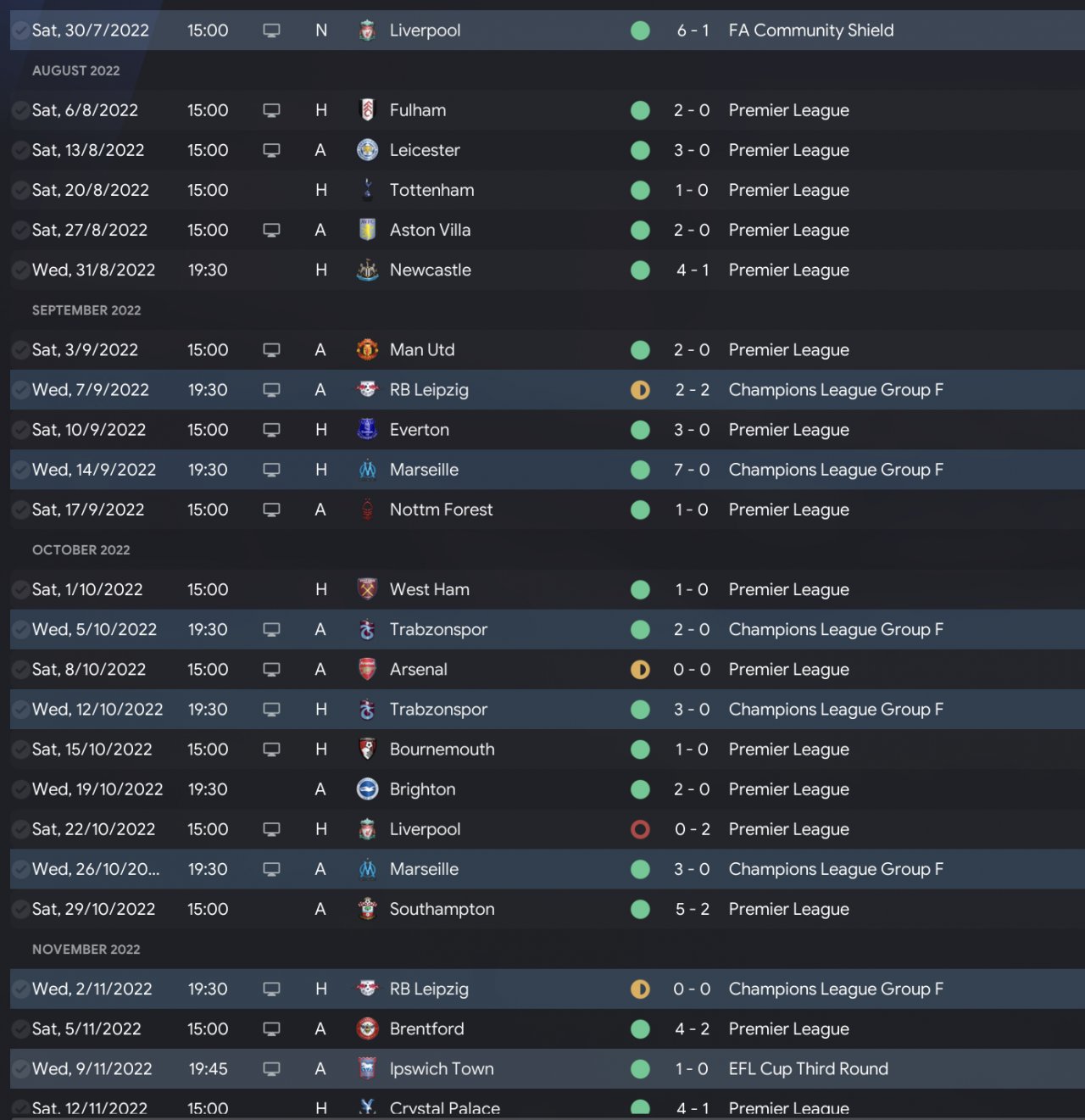This screenshot has width=1085, height=1120.
Task: Click the TV icon on the Leicester fixture
Action: pyautogui.click(x=271, y=150)
